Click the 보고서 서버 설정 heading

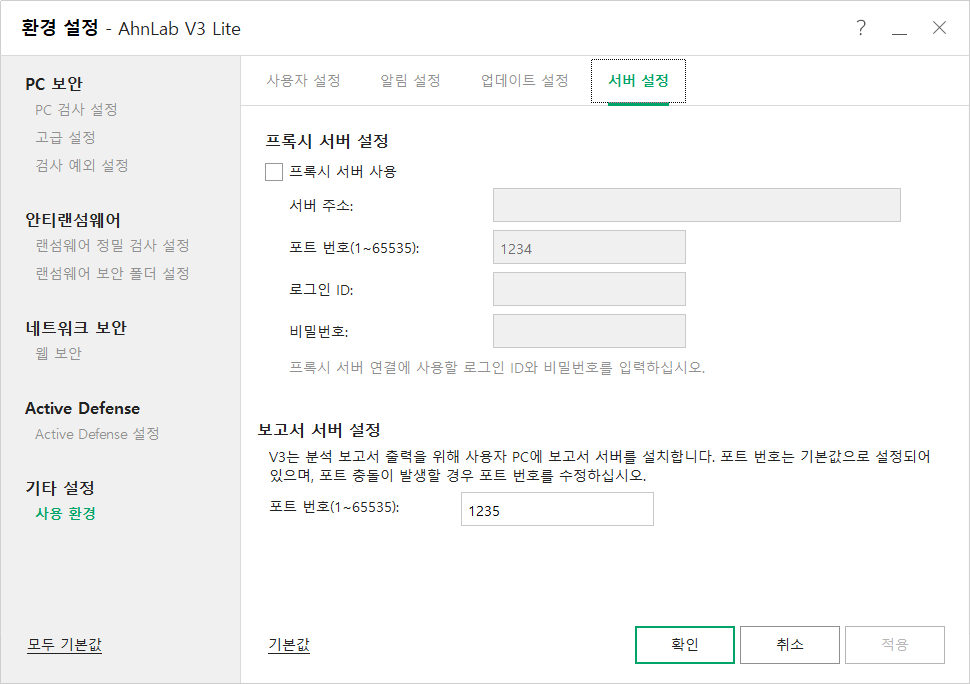319,429
